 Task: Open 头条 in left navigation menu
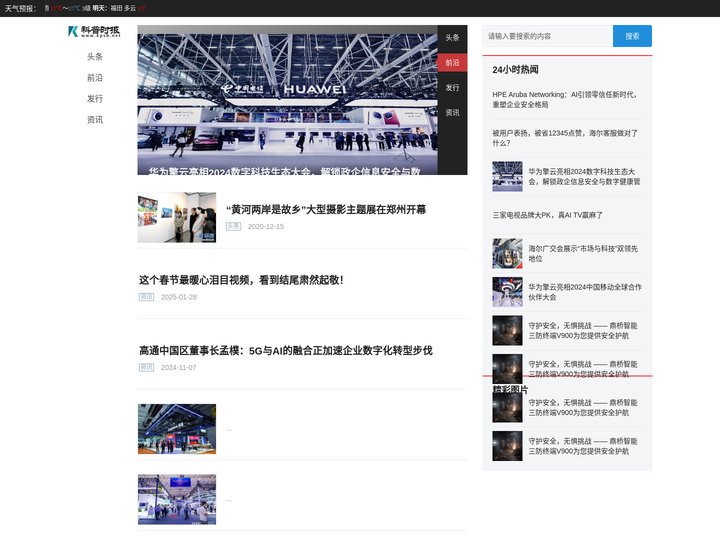tap(95, 56)
